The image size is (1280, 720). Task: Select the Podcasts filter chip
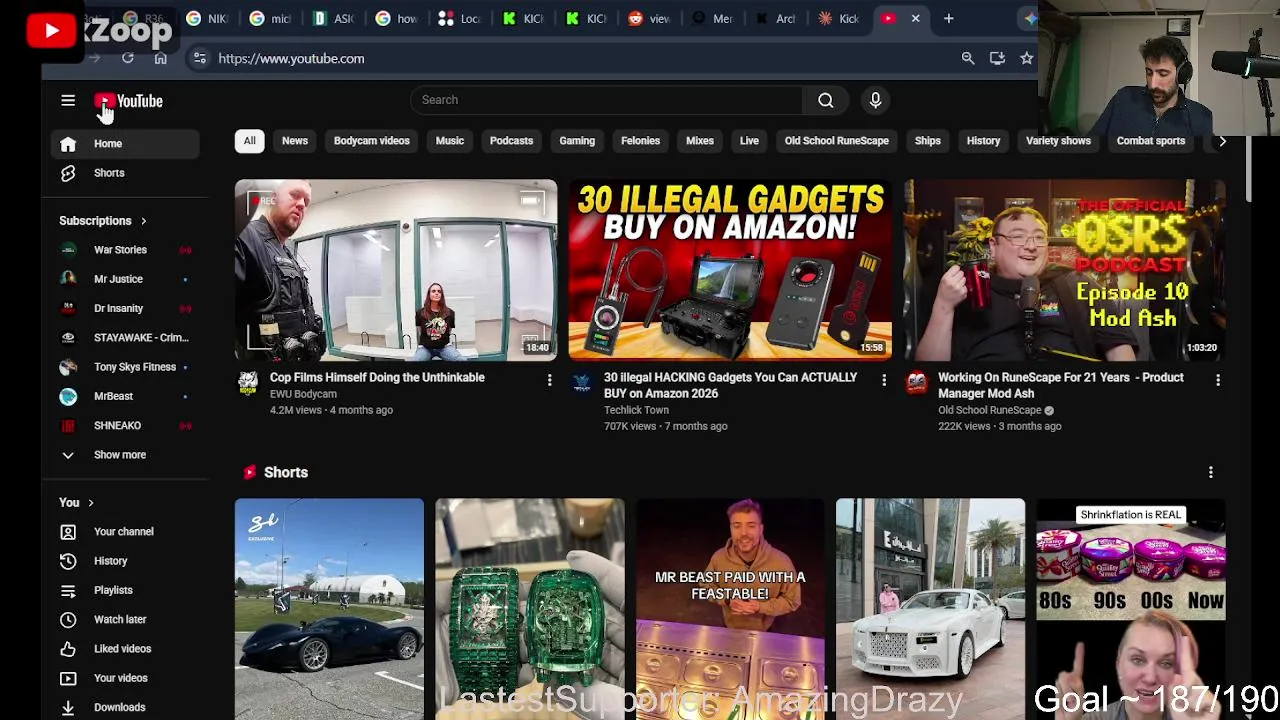click(x=511, y=141)
